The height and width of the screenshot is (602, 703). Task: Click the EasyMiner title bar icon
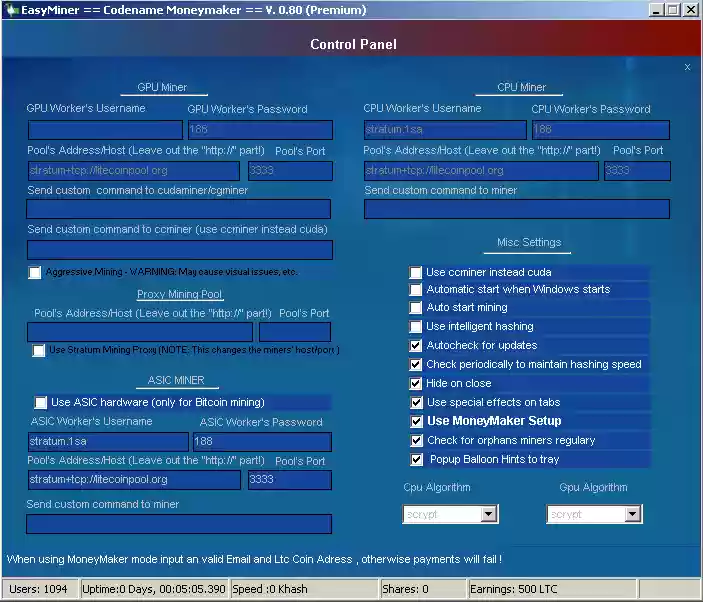12,9
